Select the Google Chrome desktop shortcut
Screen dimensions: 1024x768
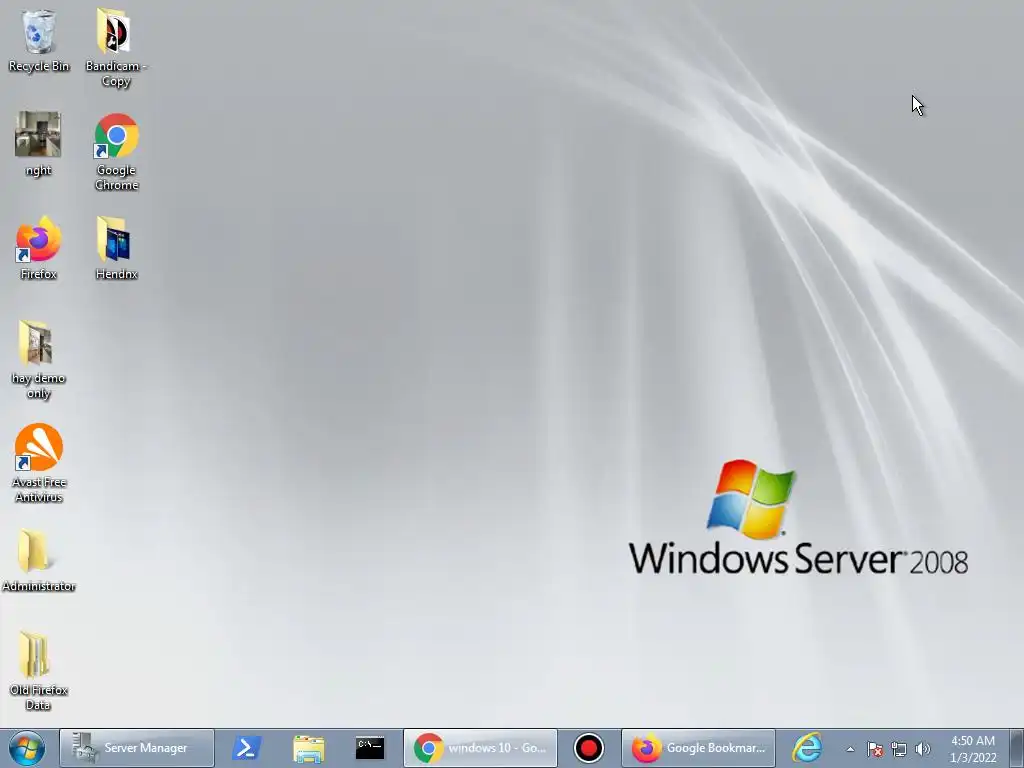click(116, 152)
